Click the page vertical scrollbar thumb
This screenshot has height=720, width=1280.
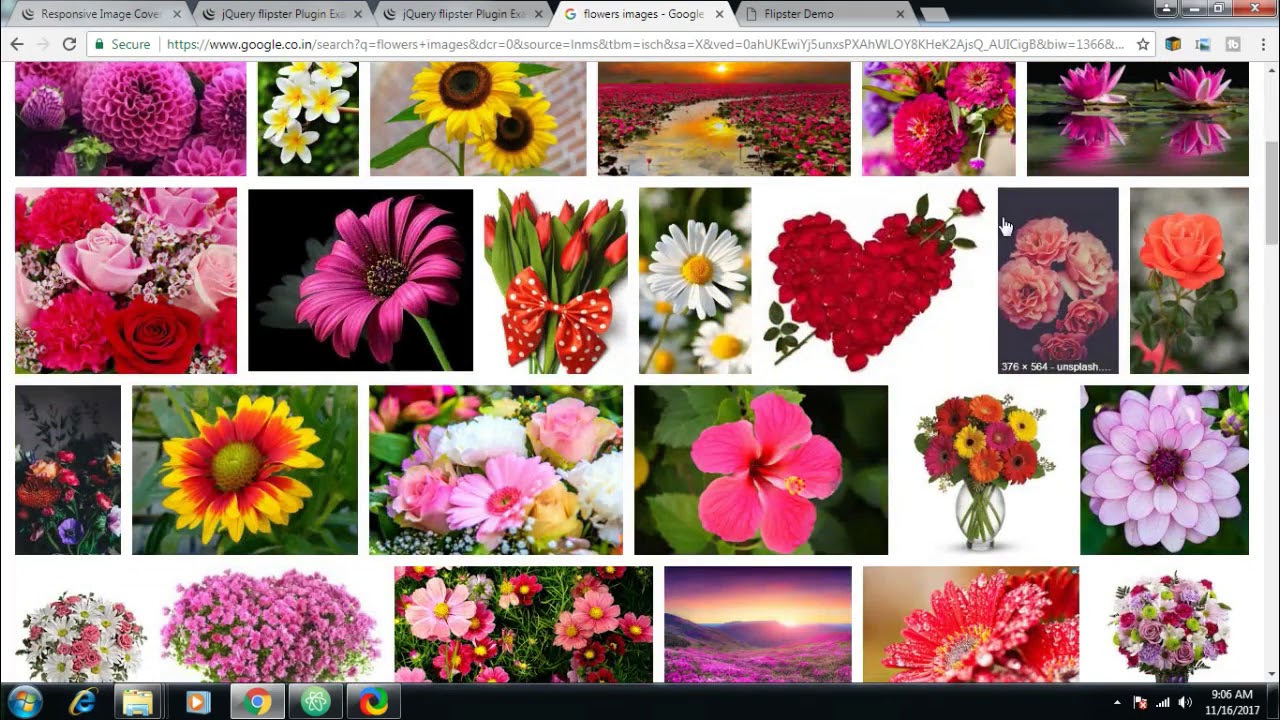(x=1271, y=190)
